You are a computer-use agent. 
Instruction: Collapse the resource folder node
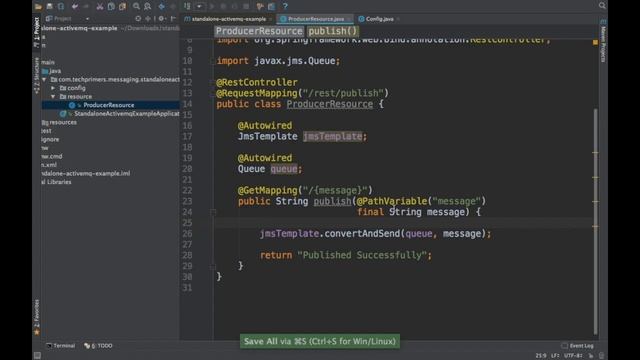(53, 97)
